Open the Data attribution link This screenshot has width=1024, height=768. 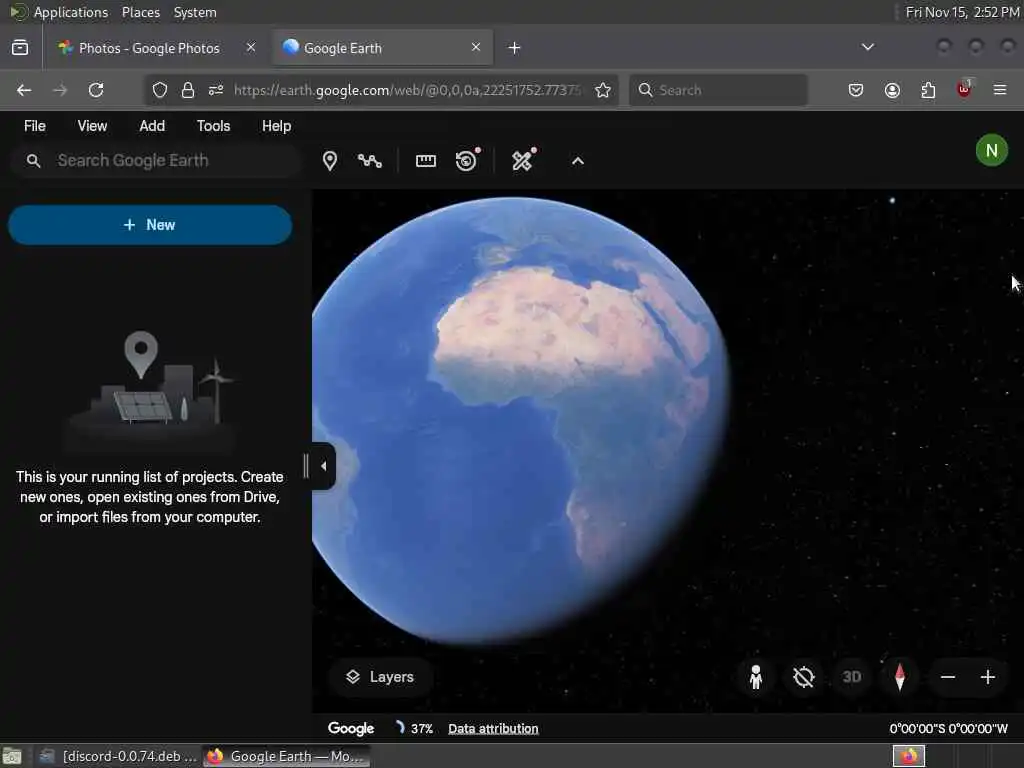tap(493, 729)
